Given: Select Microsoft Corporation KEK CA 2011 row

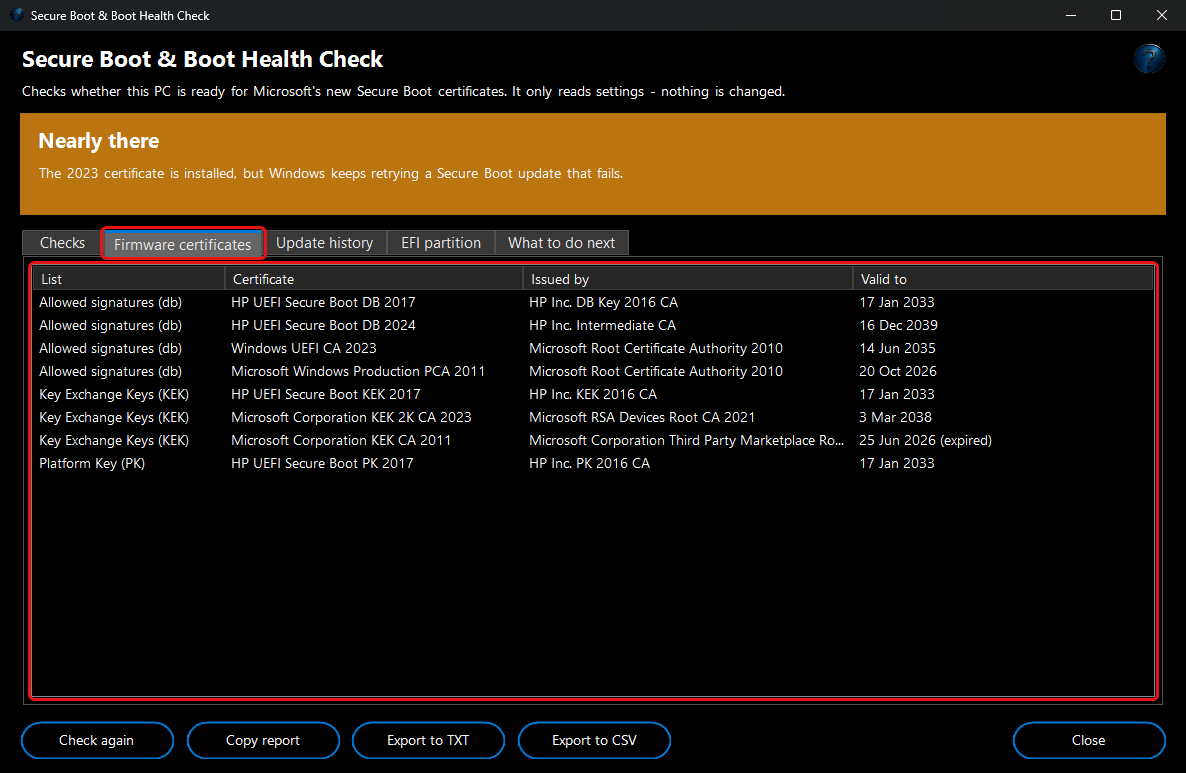Looking at the screenshot, I should pos(593,440).
